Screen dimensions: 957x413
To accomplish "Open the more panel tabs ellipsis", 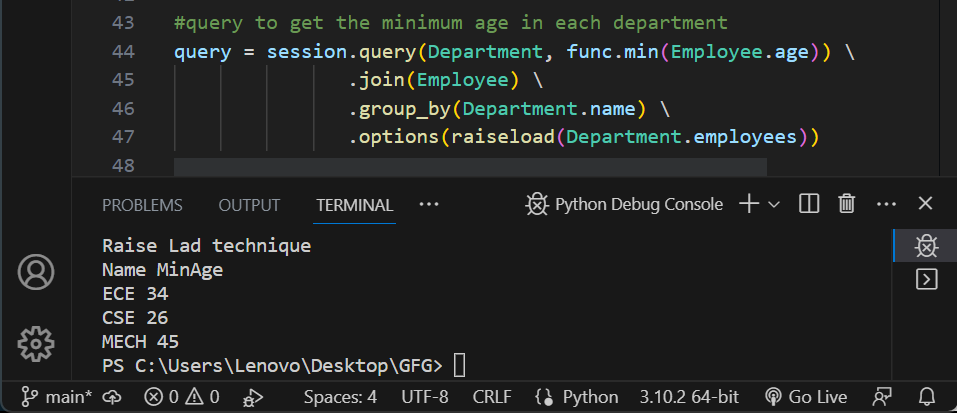I will click(x=429, y=204).
